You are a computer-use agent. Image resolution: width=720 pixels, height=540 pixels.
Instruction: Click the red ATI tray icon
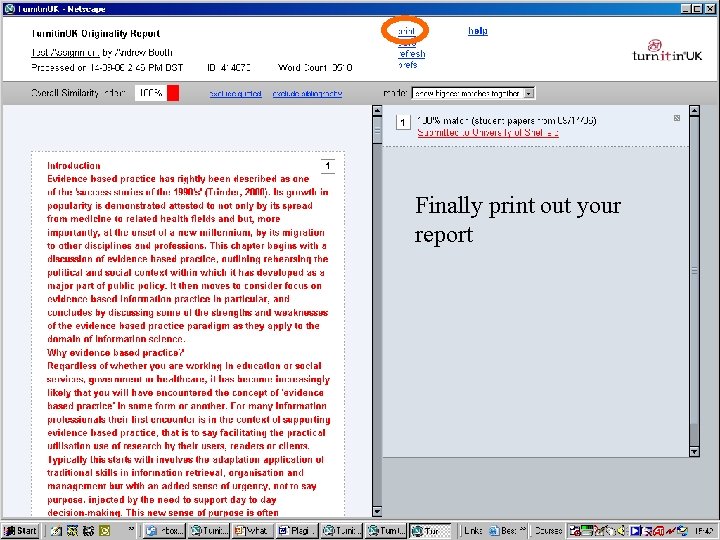[x=658, y=531]
